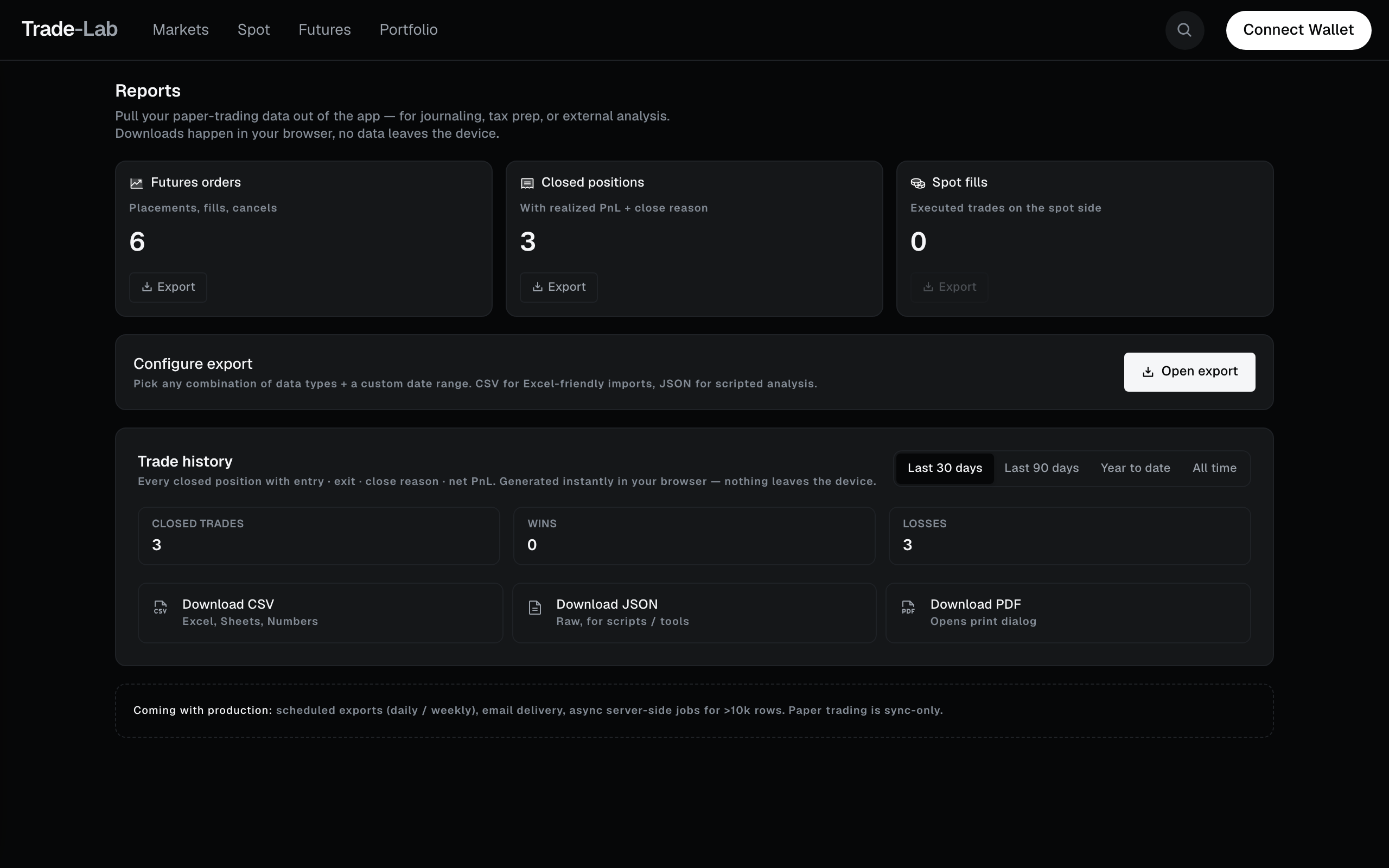Click the Futures orders count 6
Viewport: 1389px width, 868px height.
(137, 242)
